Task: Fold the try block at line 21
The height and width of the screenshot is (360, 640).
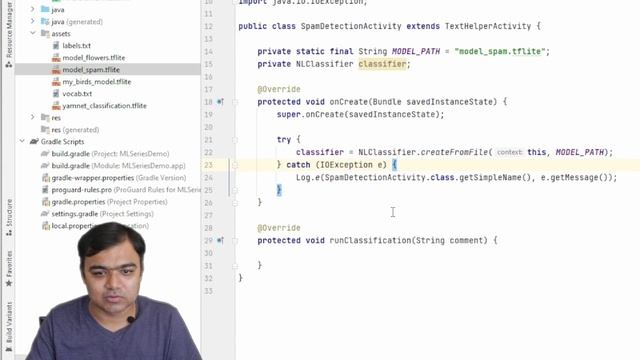Action: [x=235, y=140]
